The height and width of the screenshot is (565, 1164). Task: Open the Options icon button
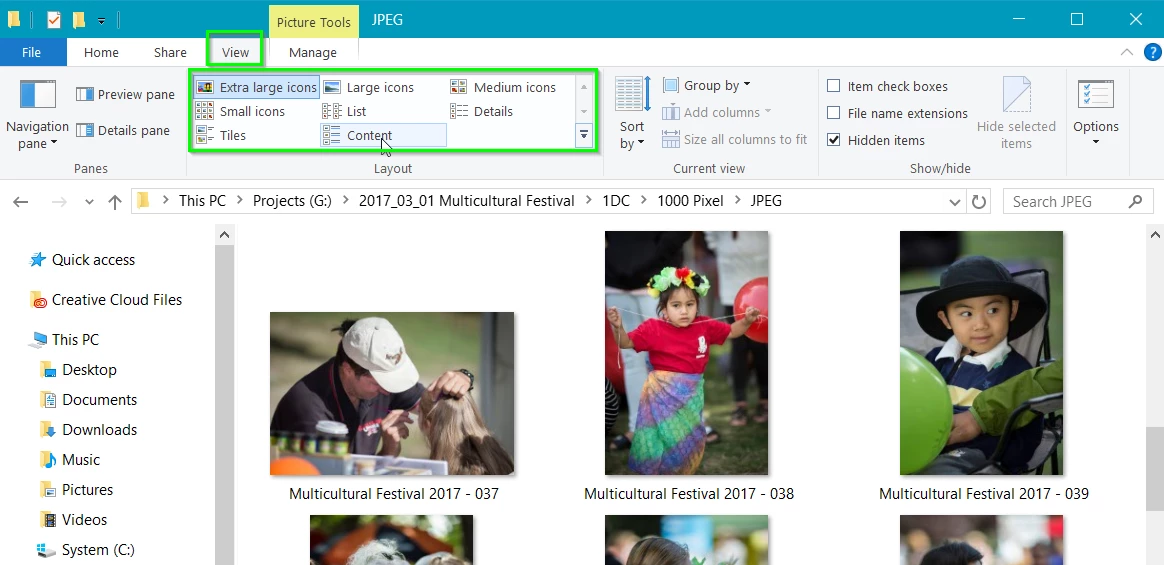coord(1096,94)
